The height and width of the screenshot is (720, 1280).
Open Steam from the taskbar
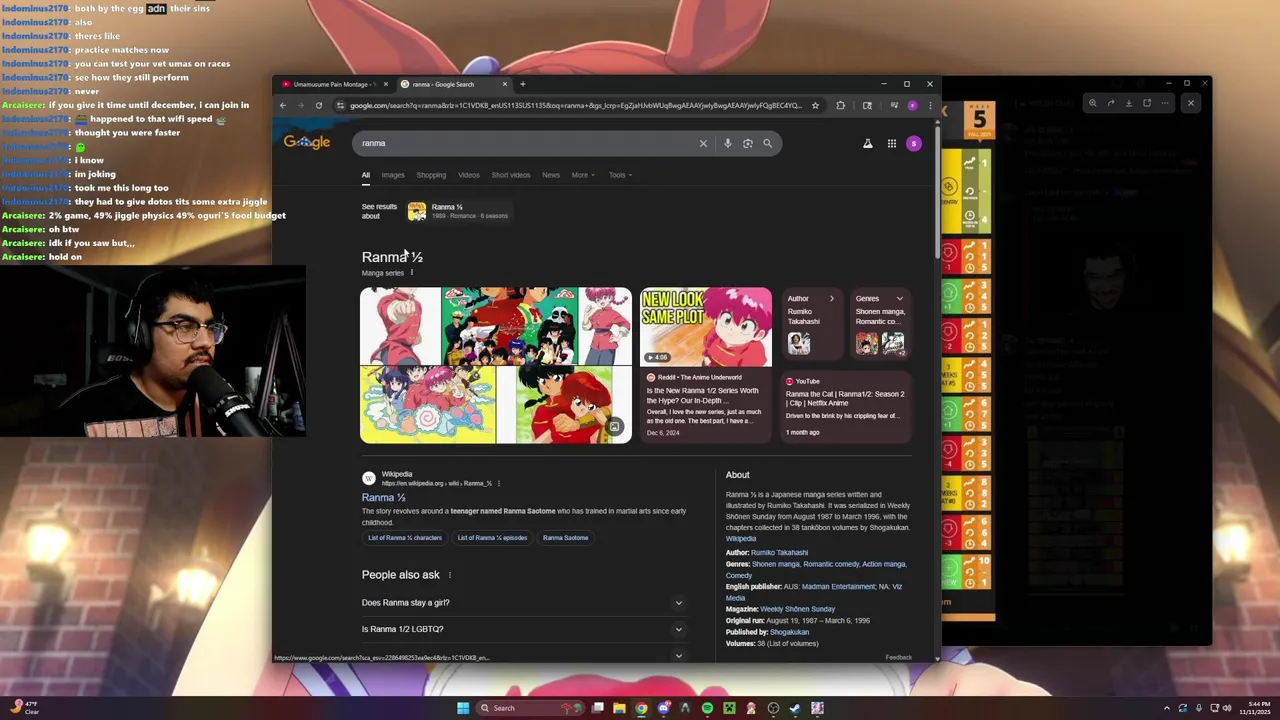pos(795,708)
